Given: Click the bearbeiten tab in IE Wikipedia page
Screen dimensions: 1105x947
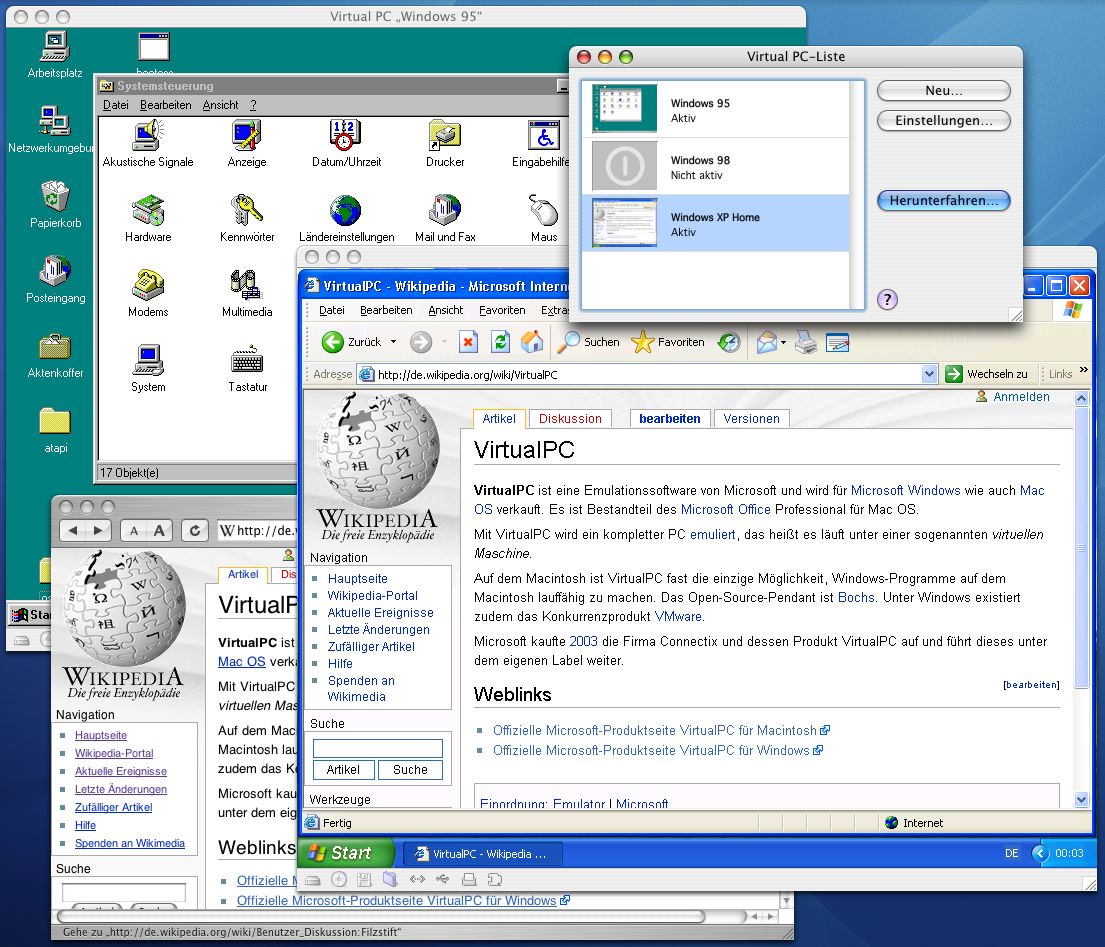Looking at the screenshot, I should 669,419.
